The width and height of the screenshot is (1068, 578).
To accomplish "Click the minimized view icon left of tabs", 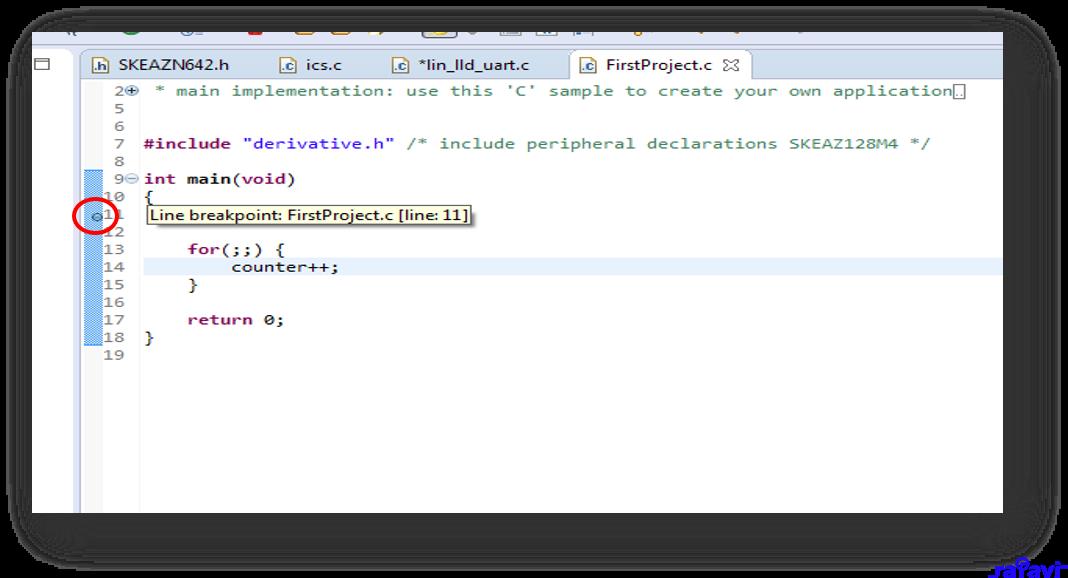I will tap(43, 65).
